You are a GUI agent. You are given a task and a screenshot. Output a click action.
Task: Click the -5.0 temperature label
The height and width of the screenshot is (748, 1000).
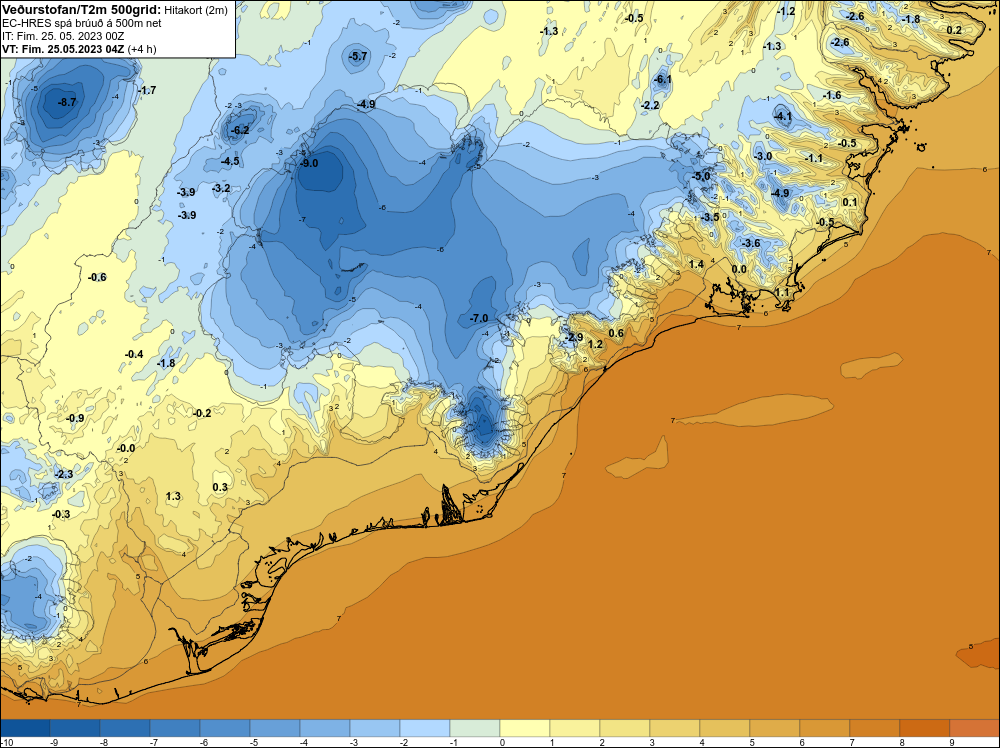point(701,177)
